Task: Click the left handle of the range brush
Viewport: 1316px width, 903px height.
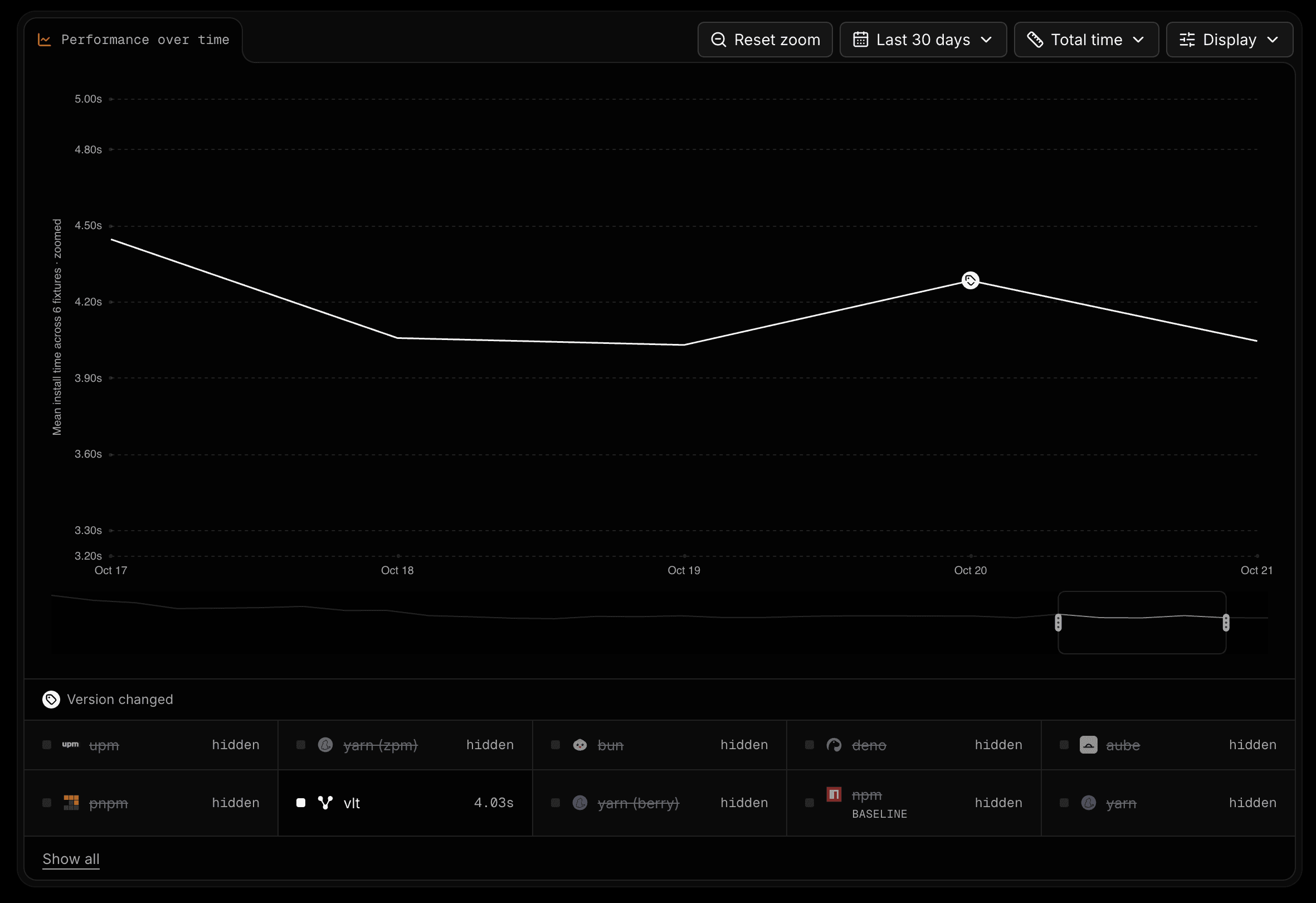Action: (1059, 623)
